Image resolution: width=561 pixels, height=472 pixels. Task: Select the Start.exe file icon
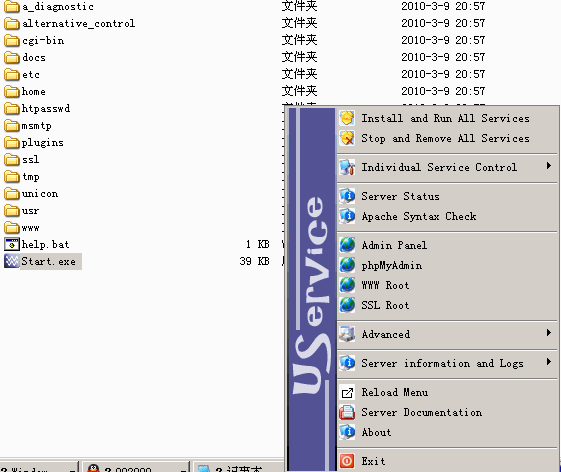click(11, 261)
